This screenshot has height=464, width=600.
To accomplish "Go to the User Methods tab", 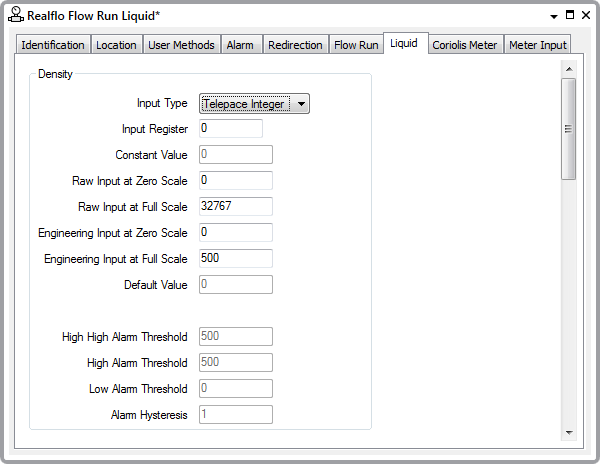I will coord(181,45).
